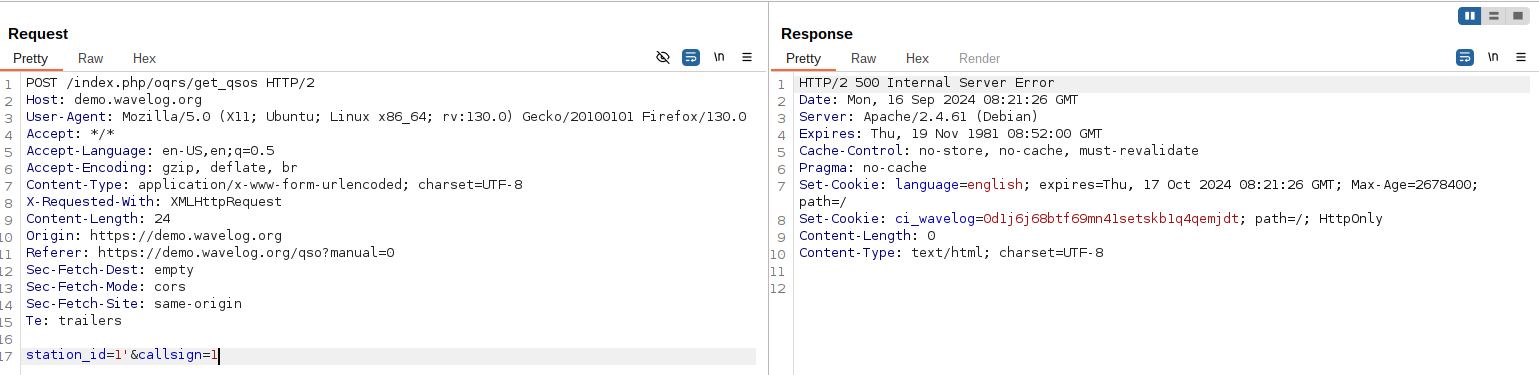The width and height of the screenshot is (1539, 375).
Task: Open Response panel hamburger menu
Action: (1520, 58)
